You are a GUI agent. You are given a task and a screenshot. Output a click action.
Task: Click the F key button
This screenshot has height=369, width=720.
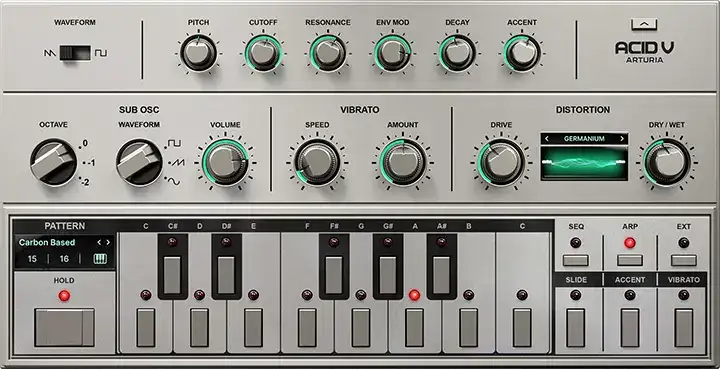coord(307,328)
